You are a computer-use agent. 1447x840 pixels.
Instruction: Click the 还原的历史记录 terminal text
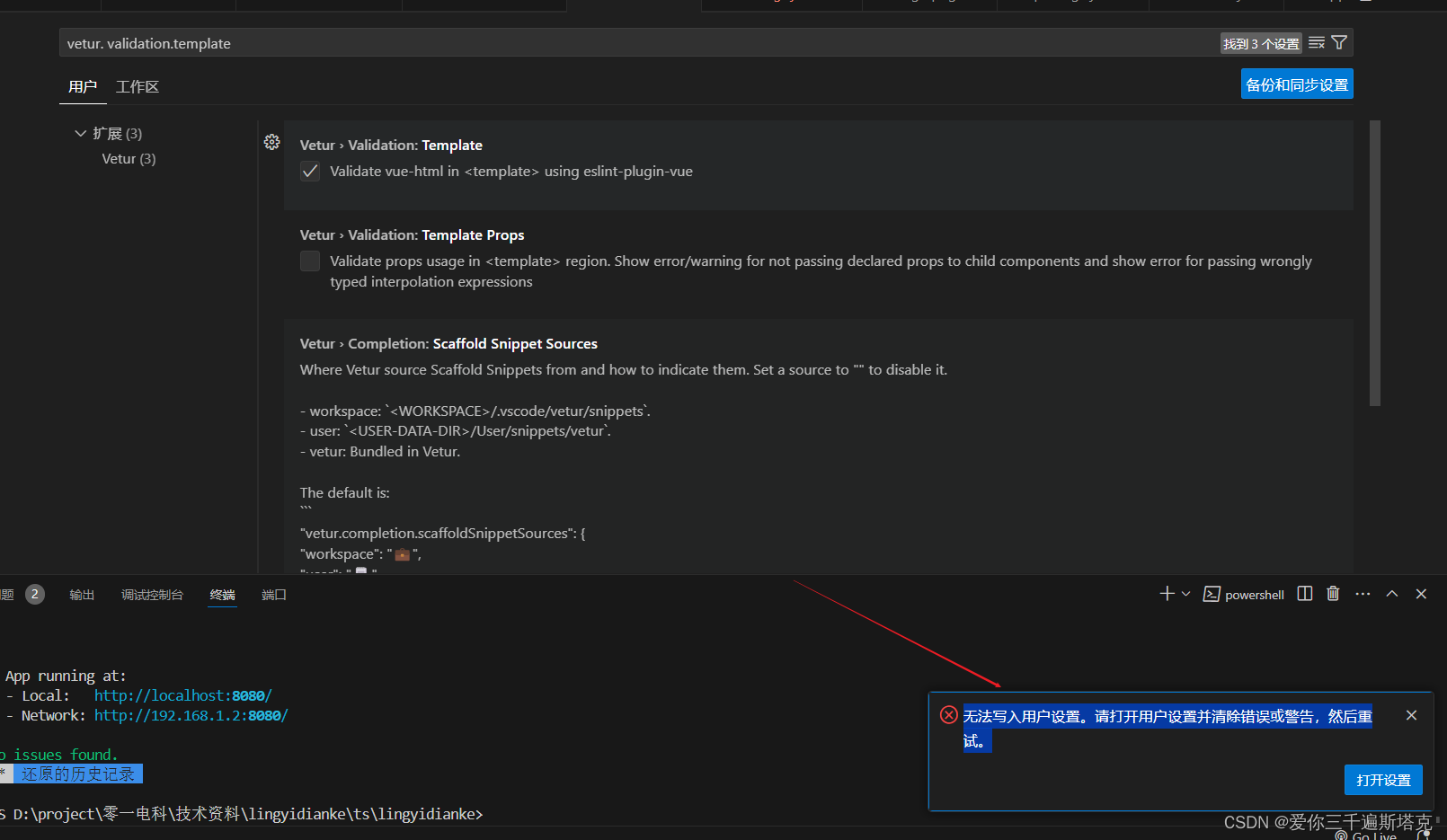pyautogui.click(x=78, y=774)
